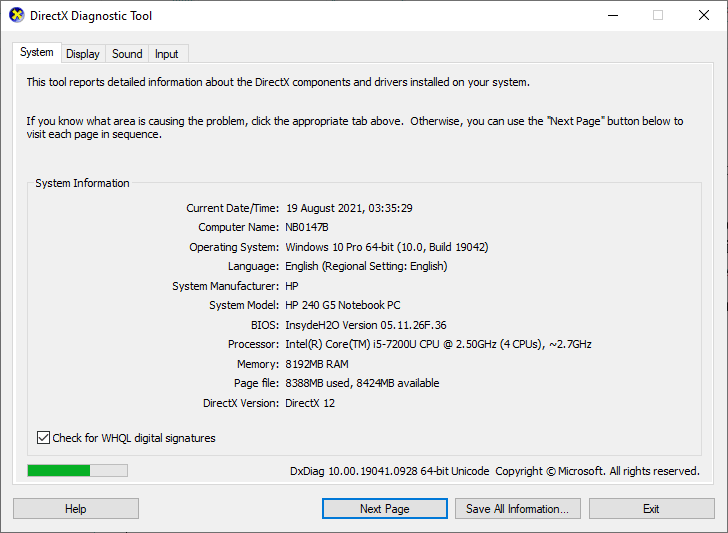Screen dimensions: 728x533
Task: Go to the Input tab
Action: (x=167, y=54)
